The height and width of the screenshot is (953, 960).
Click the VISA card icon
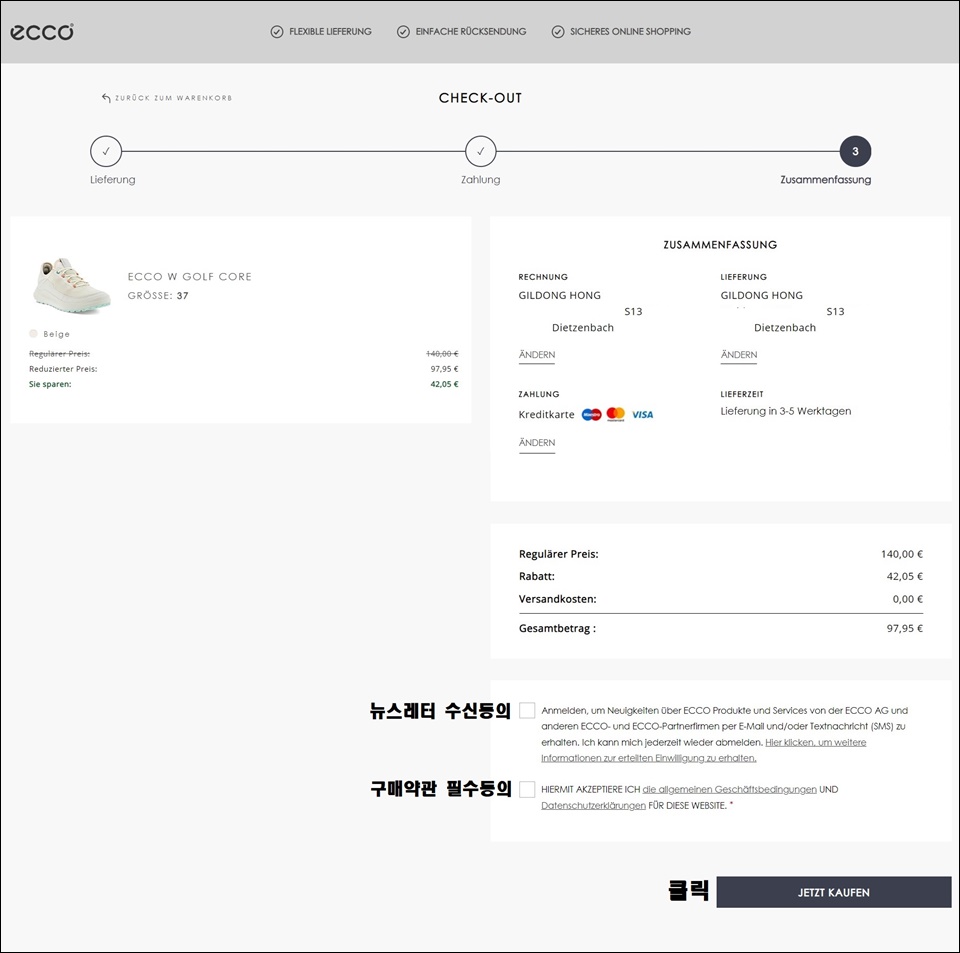[642, 415]
